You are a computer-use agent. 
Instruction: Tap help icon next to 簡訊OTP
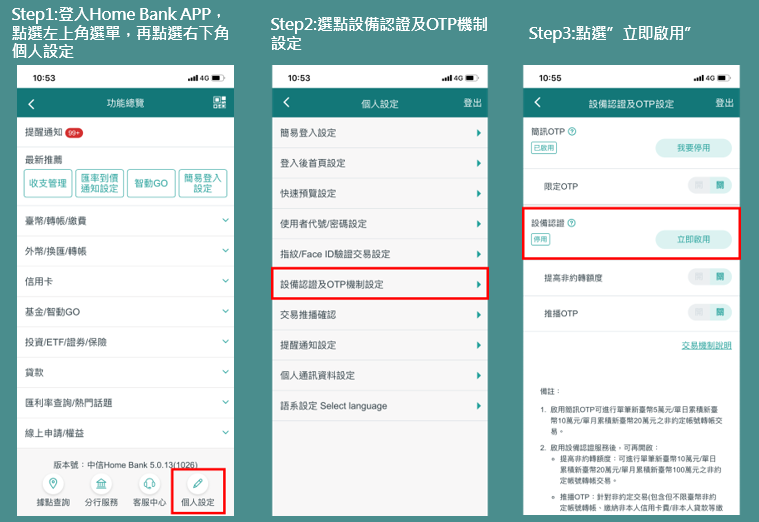pyautogui.click(x=572, y=131)
